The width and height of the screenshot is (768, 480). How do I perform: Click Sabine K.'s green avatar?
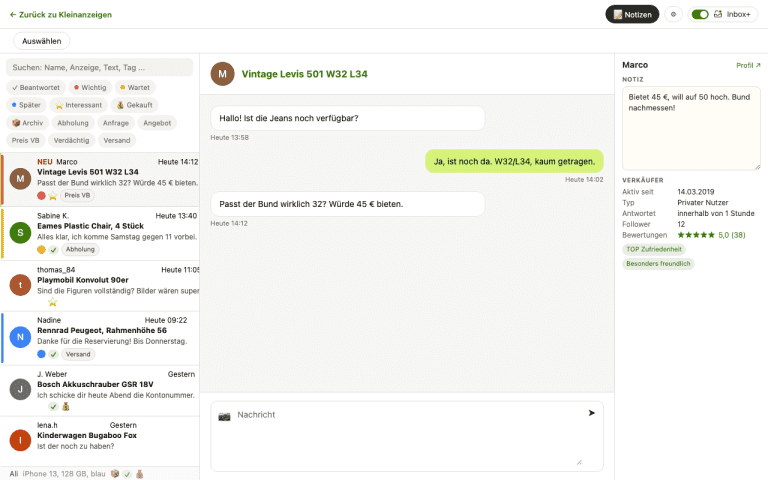[x=21, y=233]
